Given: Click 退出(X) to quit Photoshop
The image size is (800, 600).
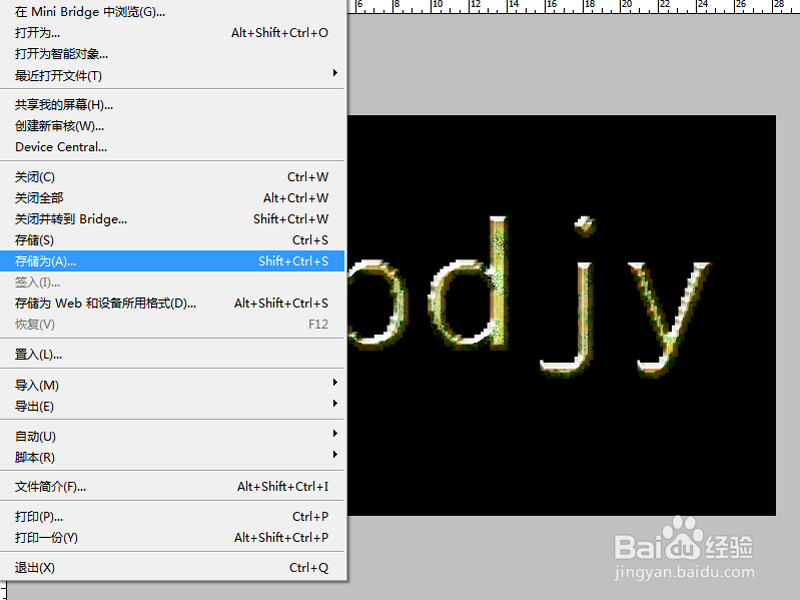Looking at the screenshot, I should click(x=172, y=567).
